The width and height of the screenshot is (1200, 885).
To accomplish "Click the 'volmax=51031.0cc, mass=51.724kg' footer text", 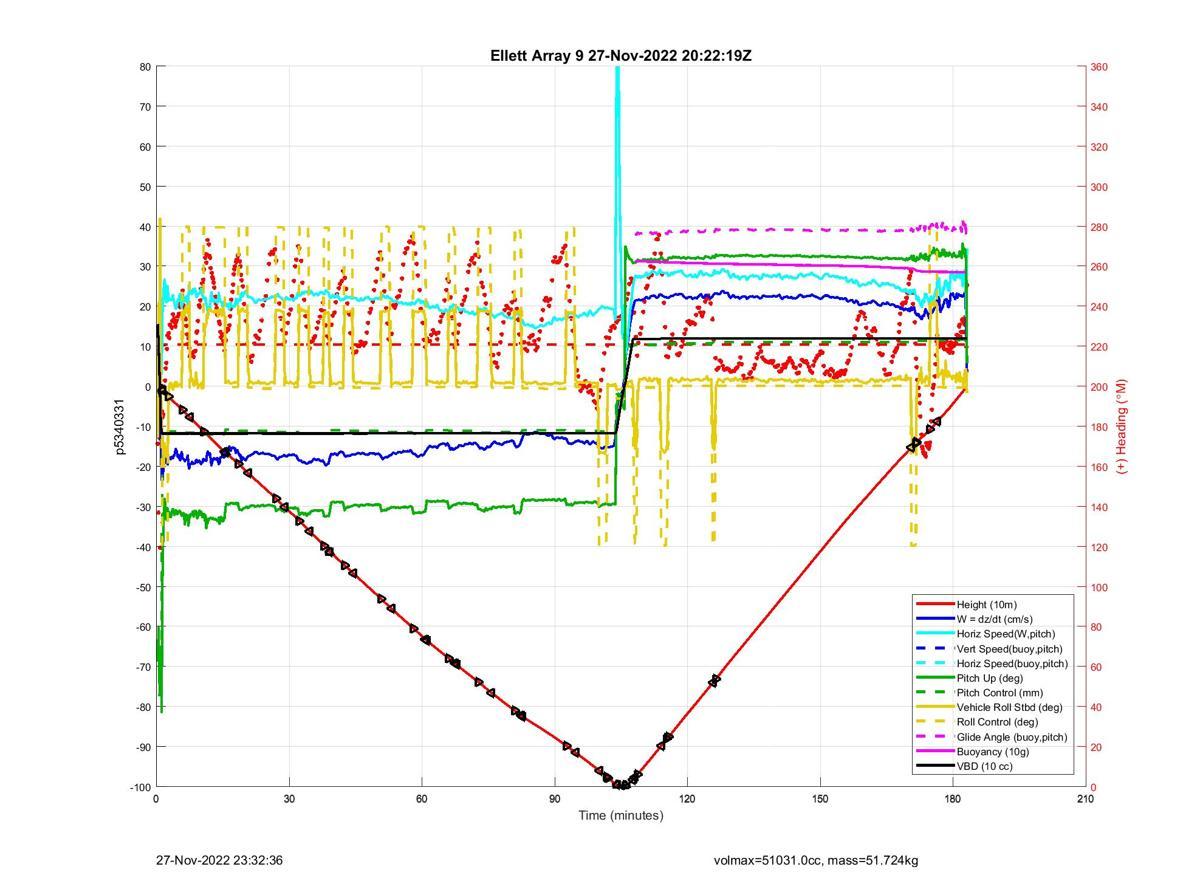I will tap(816, 860).
